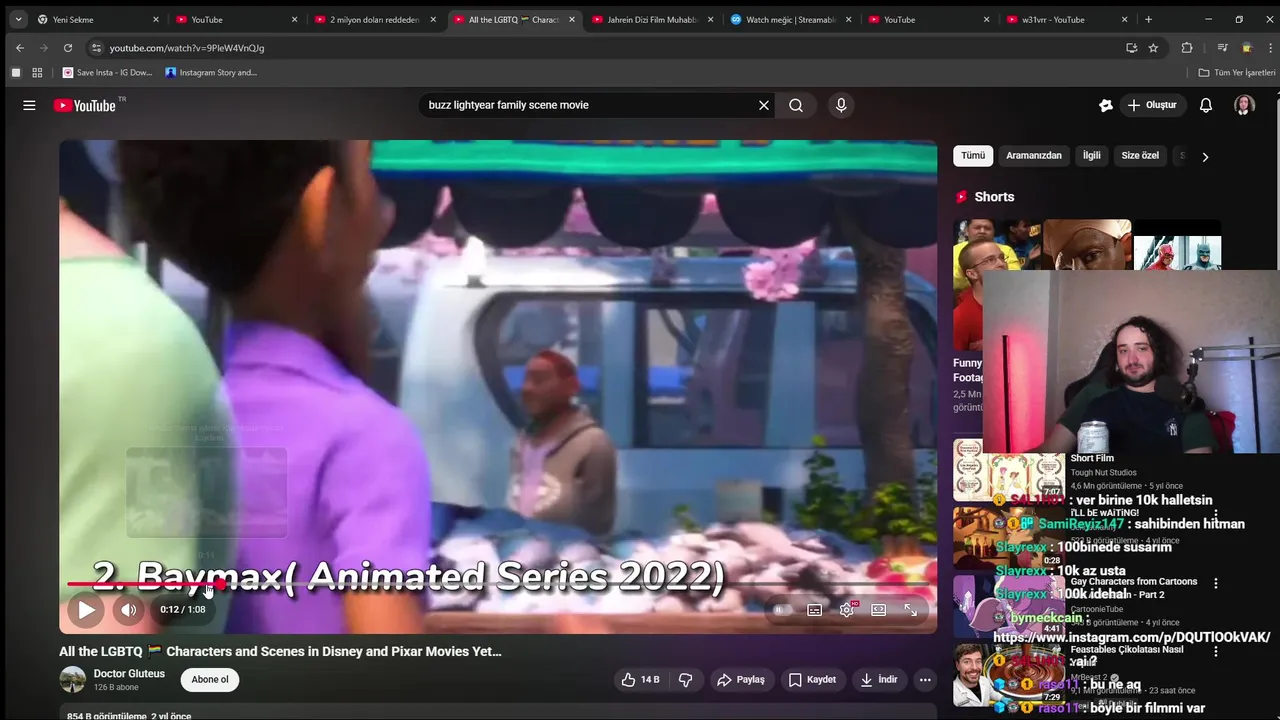Open the tab search dropdown arrow

pos(18,19)
